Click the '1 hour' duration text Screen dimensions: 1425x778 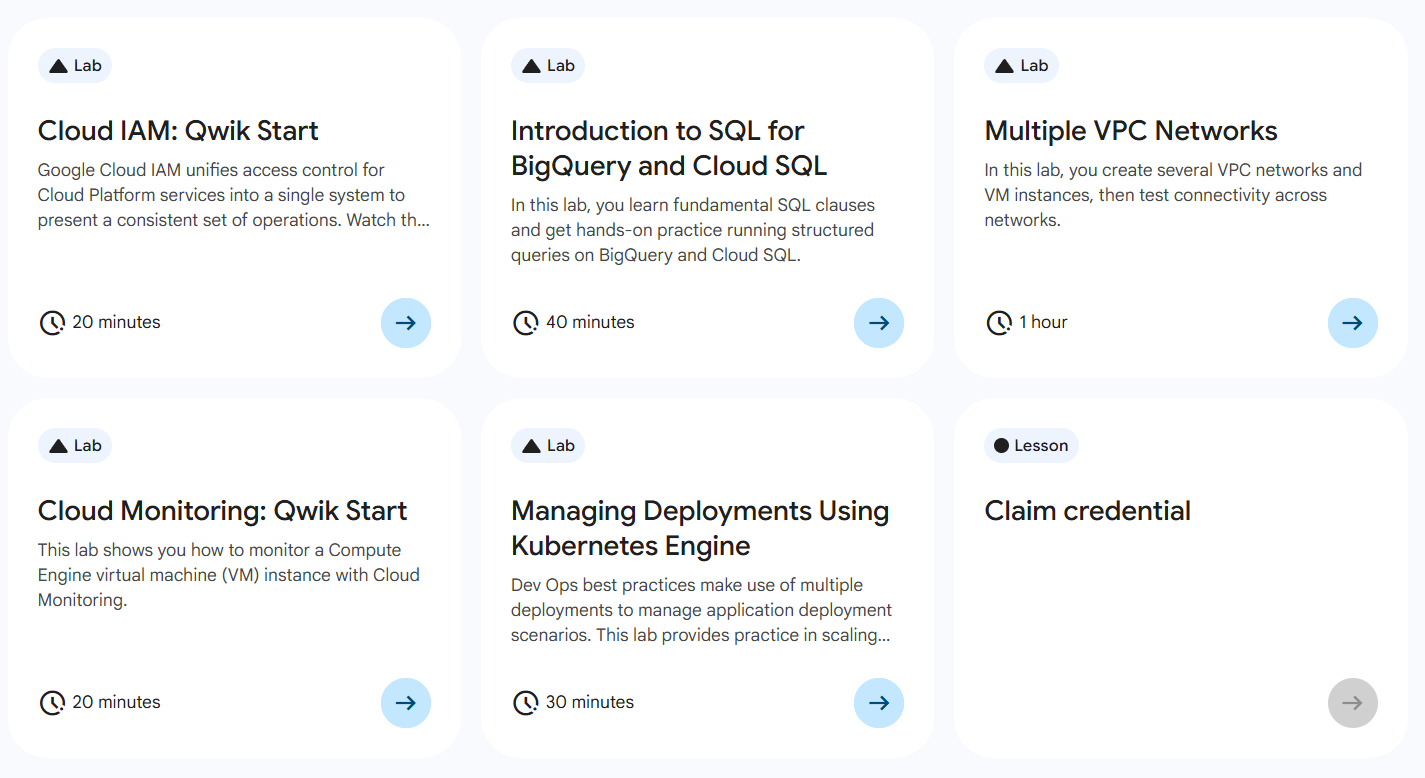(1043, 323)
